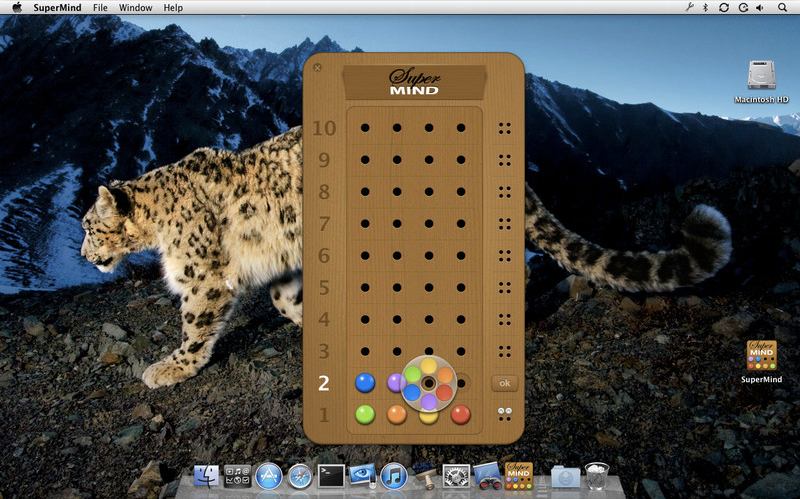Open the Apple menu

pyautogui.click(x=17, y=8)
